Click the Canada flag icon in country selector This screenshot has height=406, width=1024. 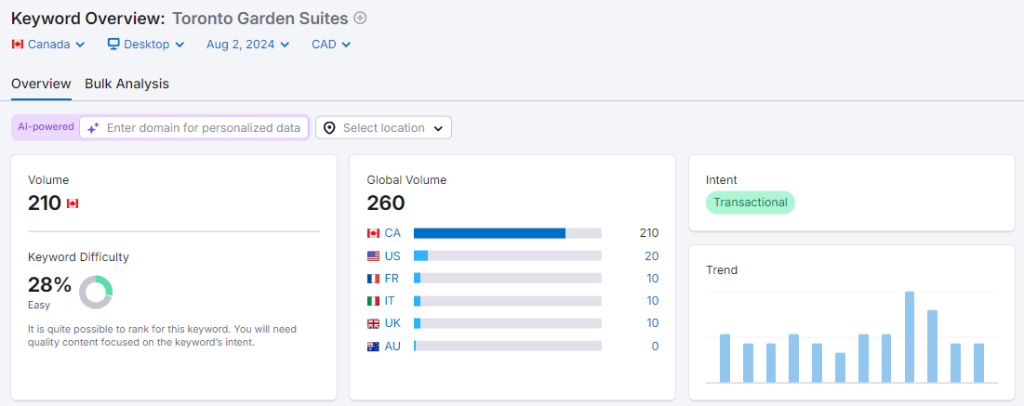18,44
